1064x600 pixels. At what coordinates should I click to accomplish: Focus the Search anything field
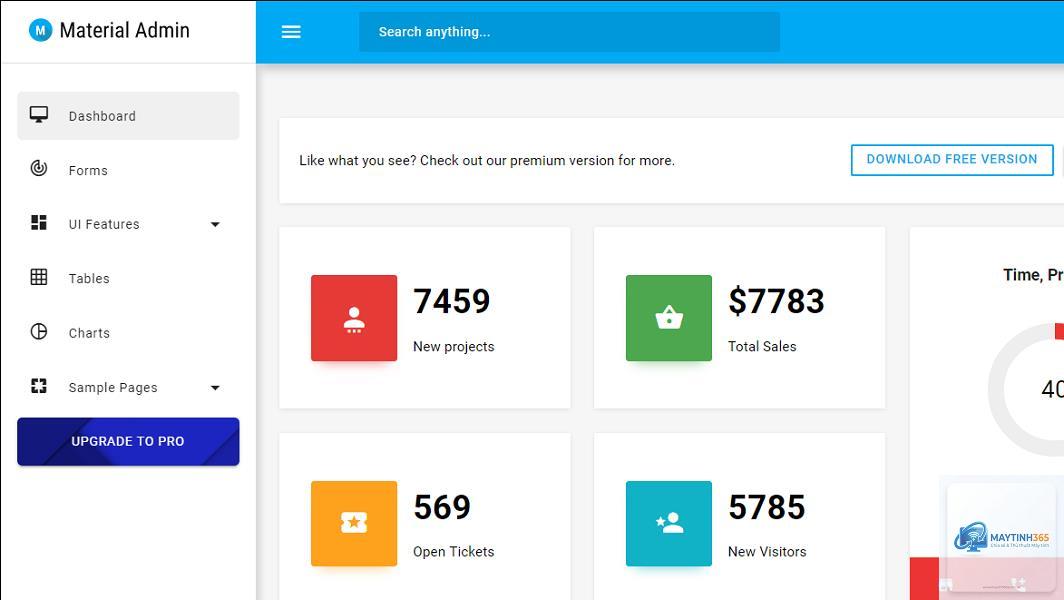[569, 32]
